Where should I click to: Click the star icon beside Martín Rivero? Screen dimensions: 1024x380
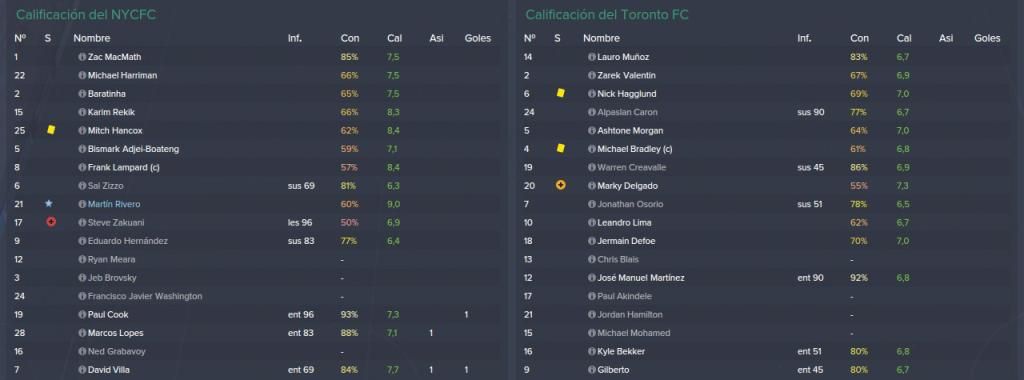pos(49,204)
